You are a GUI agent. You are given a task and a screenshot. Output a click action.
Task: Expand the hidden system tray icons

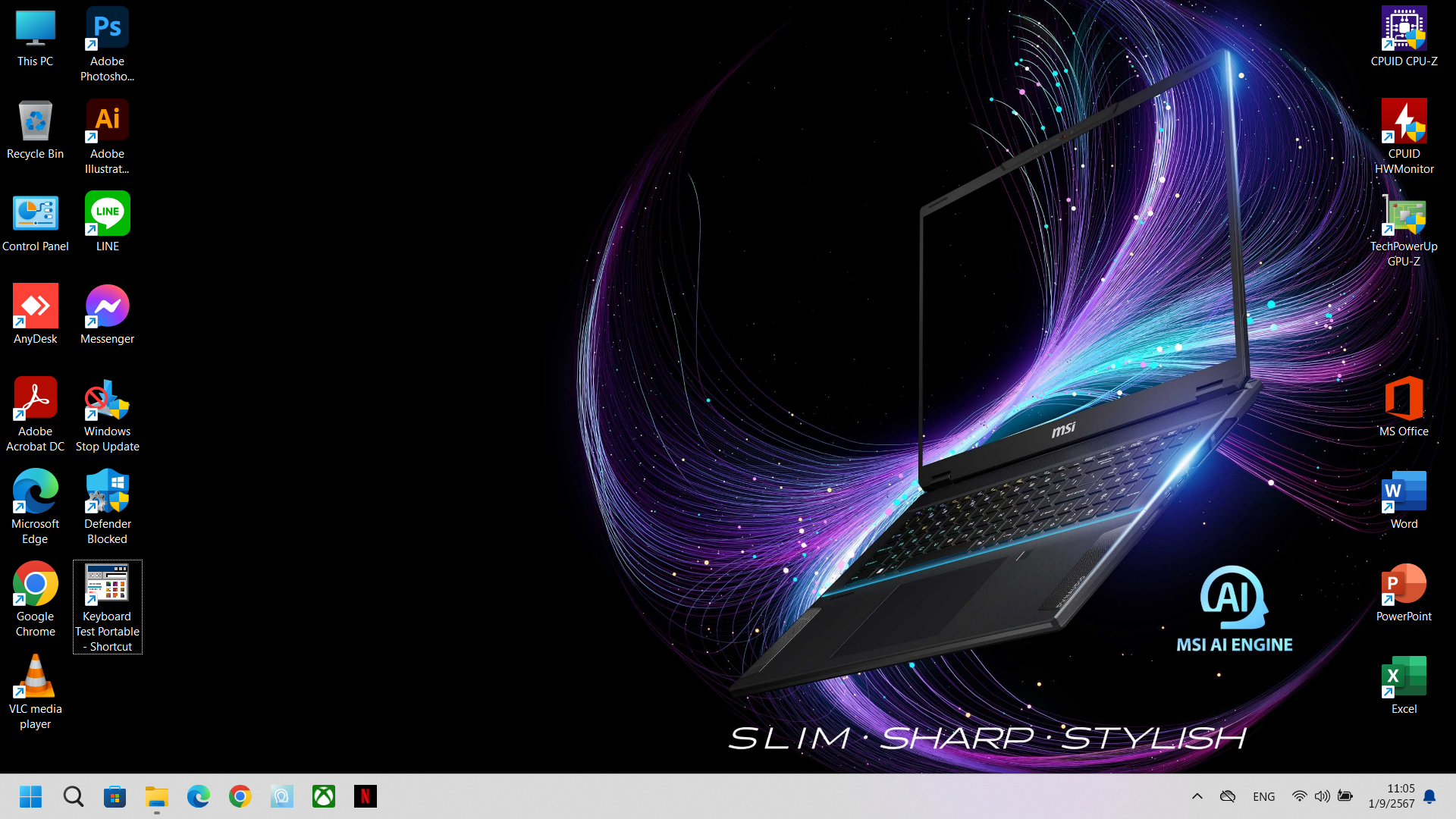[1197, 796]
